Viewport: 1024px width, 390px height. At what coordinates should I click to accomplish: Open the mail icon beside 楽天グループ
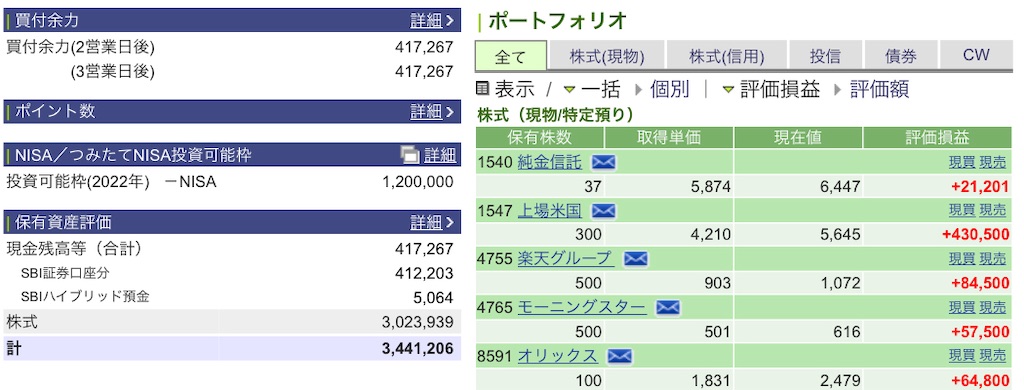635,259
